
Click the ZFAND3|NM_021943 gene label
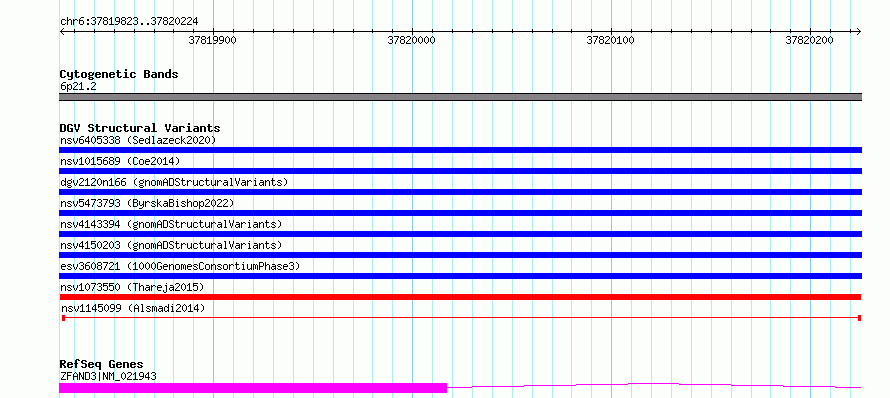[108, 376]
